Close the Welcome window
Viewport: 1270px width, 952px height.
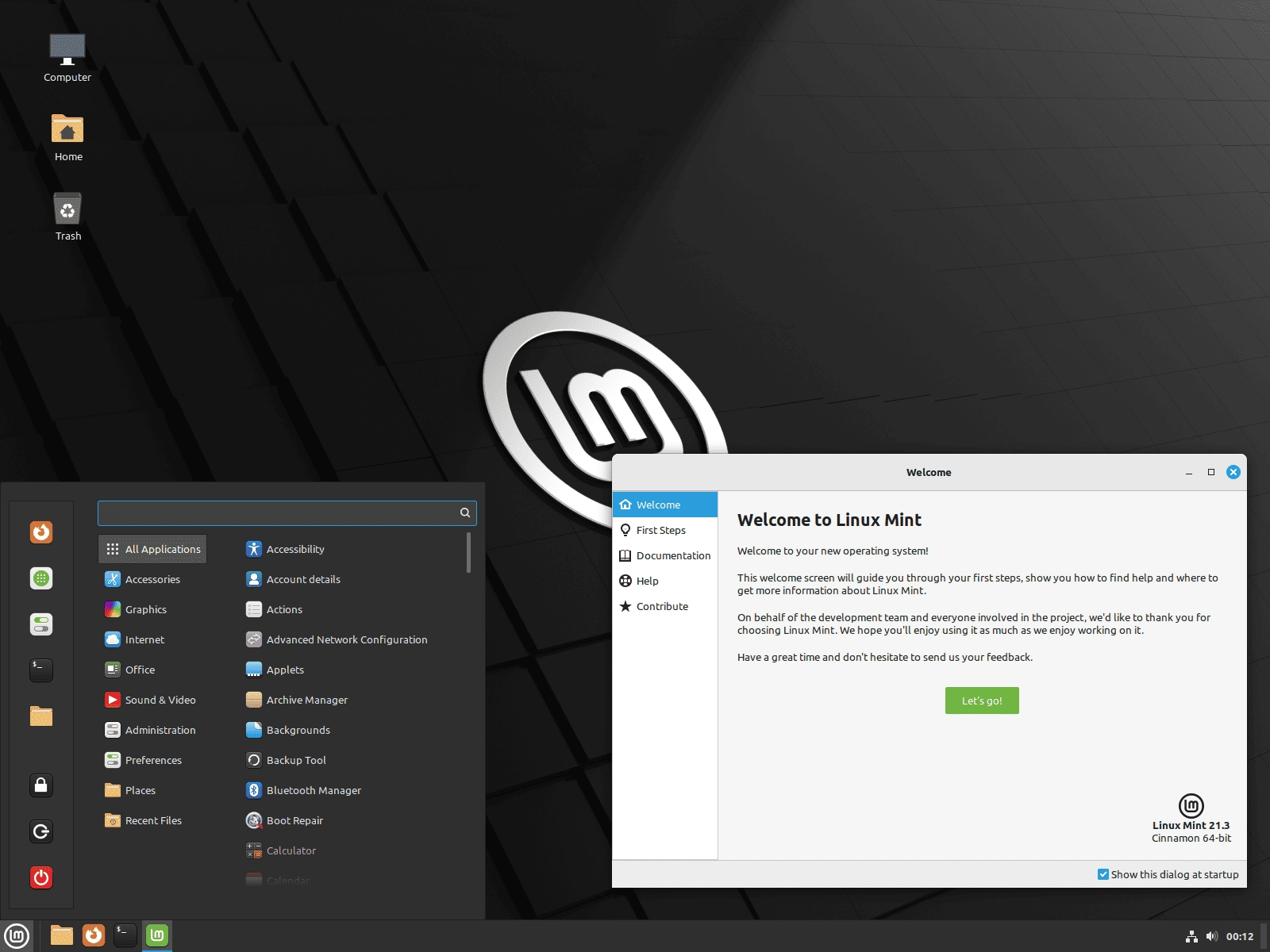pyautogui.click(x=1233, y=472)
